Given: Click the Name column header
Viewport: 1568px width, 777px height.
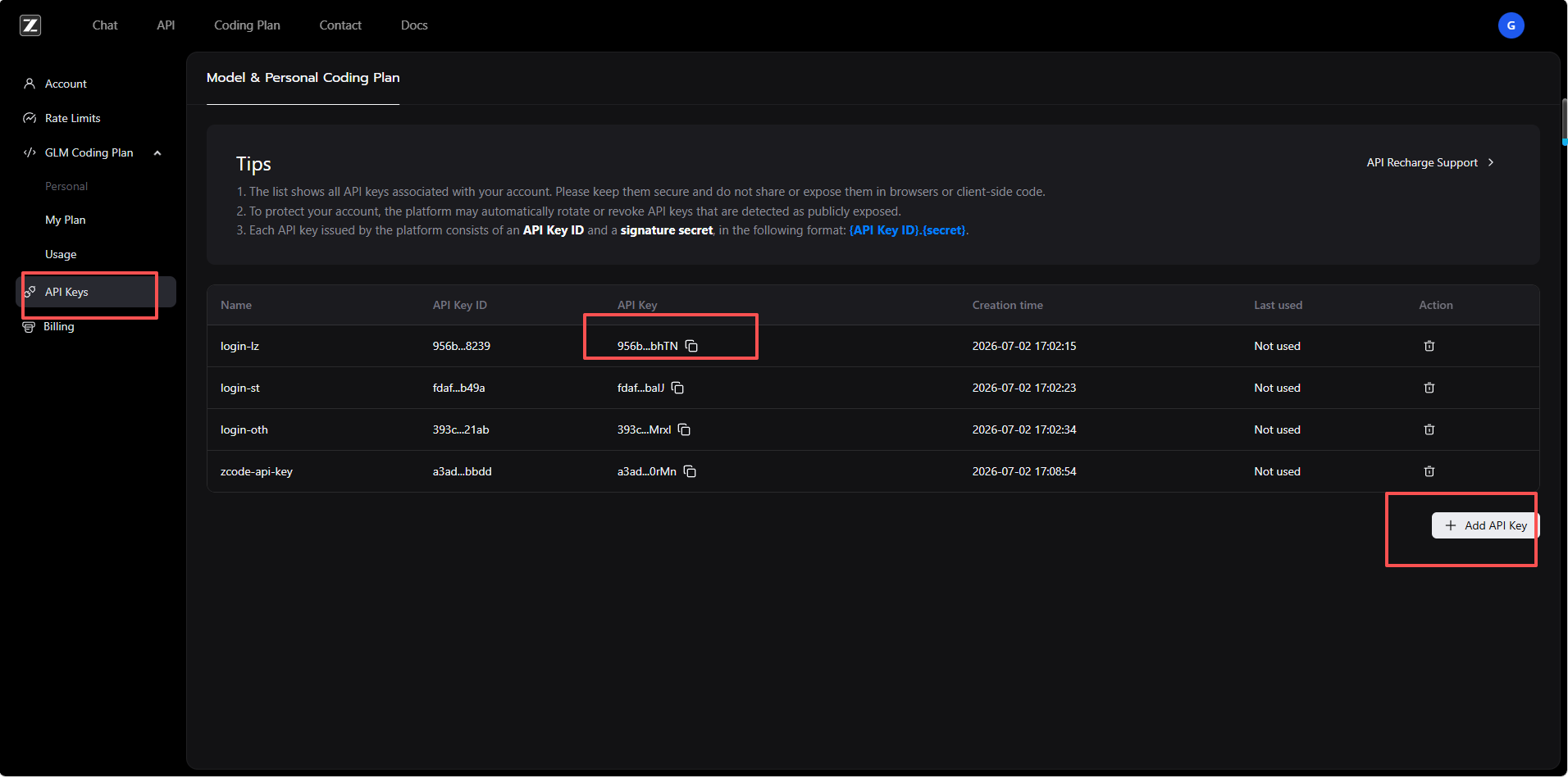Looking at the screenshot, I should pos(236,305).
